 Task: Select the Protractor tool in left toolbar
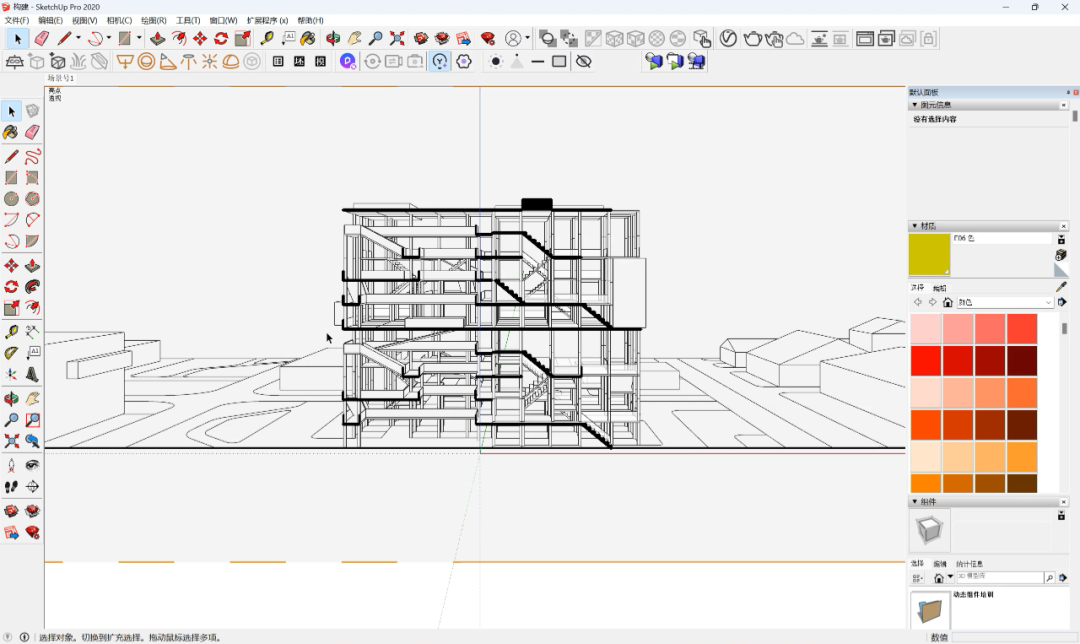[11, 353]
